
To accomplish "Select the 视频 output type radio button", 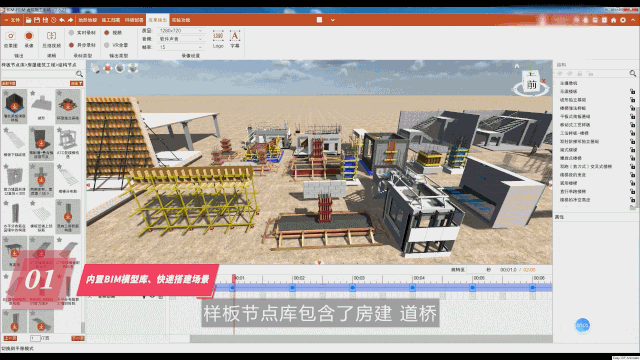I will (107, 33).
